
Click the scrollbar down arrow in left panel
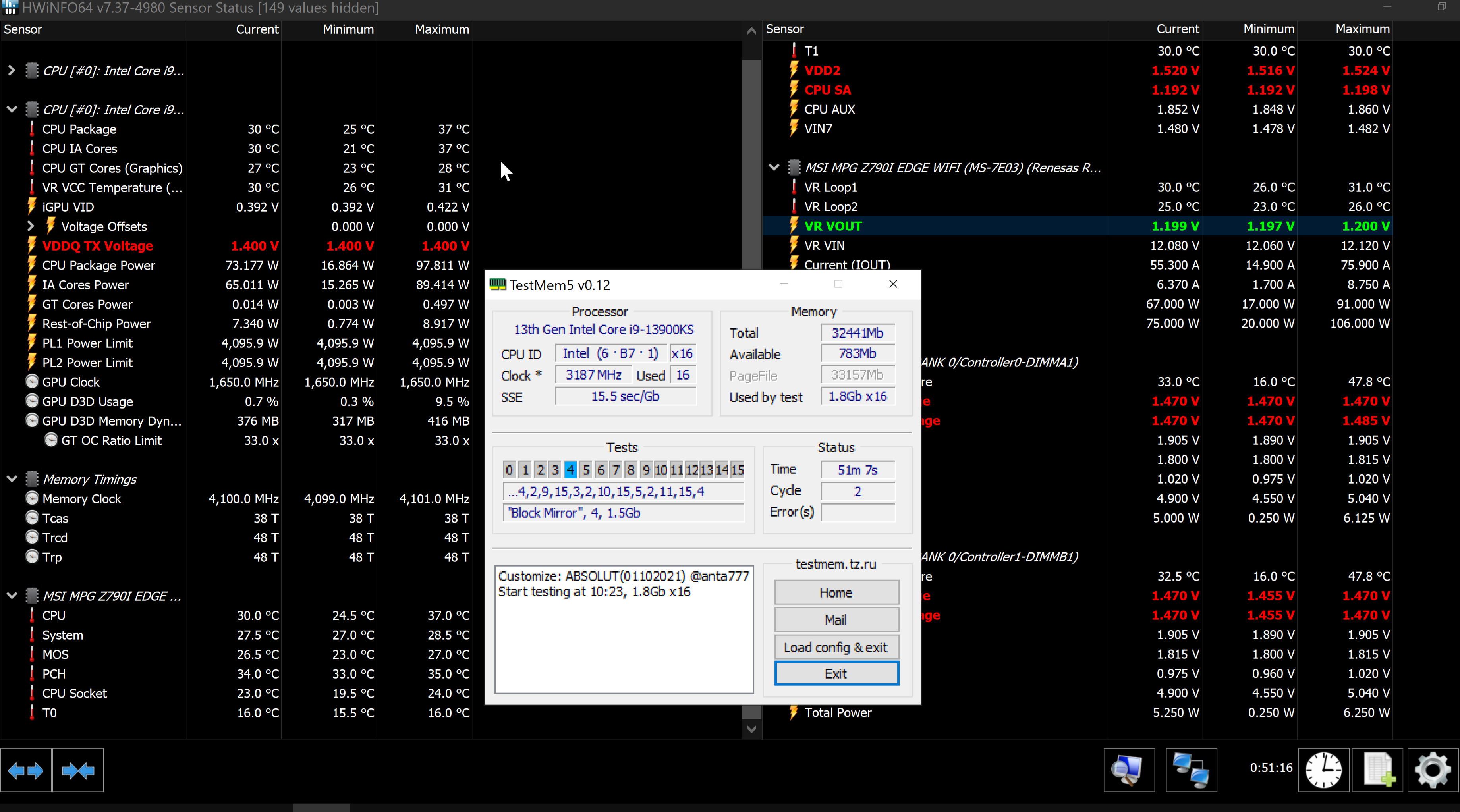point(751,729)
